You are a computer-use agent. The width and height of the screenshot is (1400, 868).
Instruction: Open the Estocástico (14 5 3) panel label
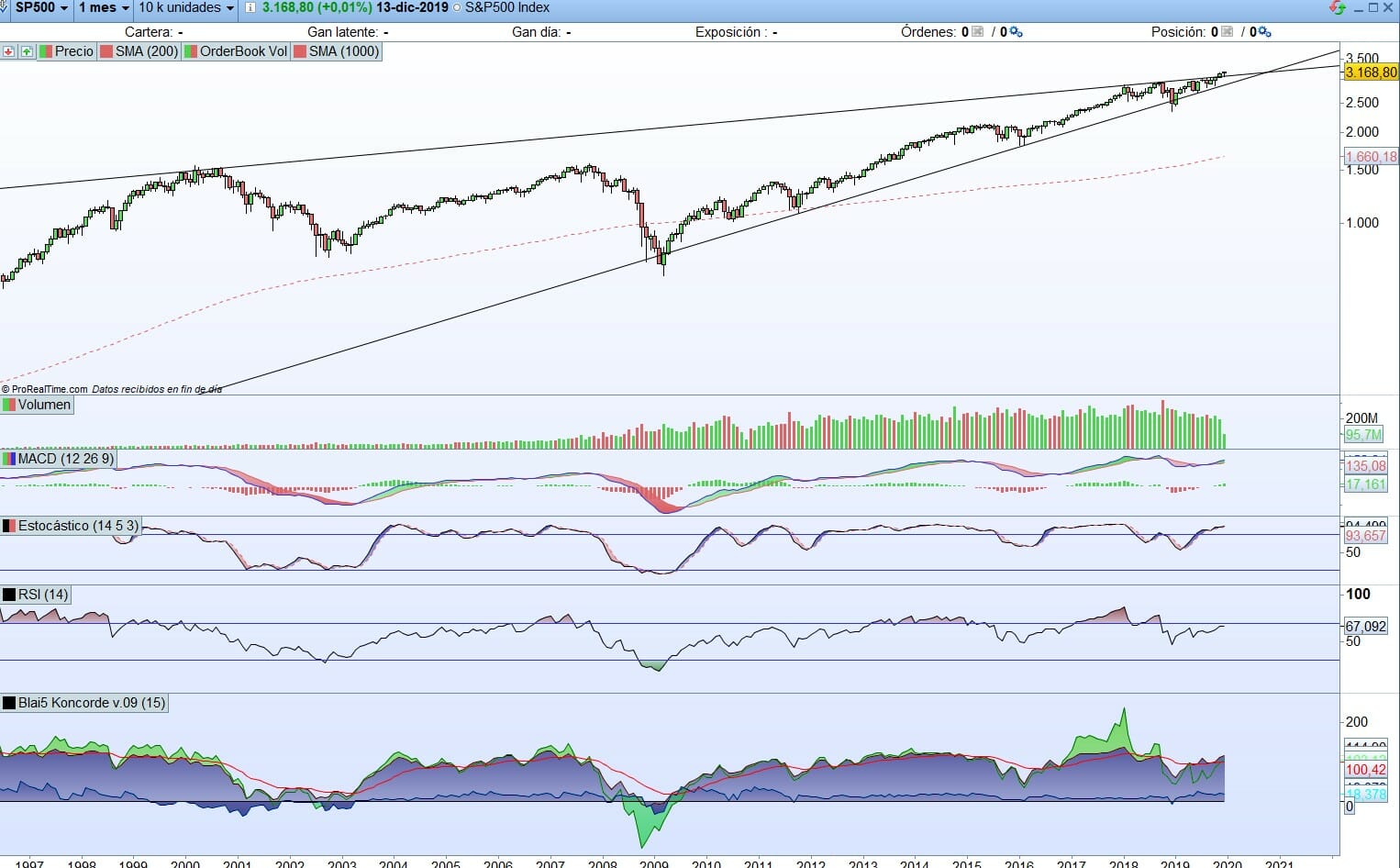tap(71, 526)
